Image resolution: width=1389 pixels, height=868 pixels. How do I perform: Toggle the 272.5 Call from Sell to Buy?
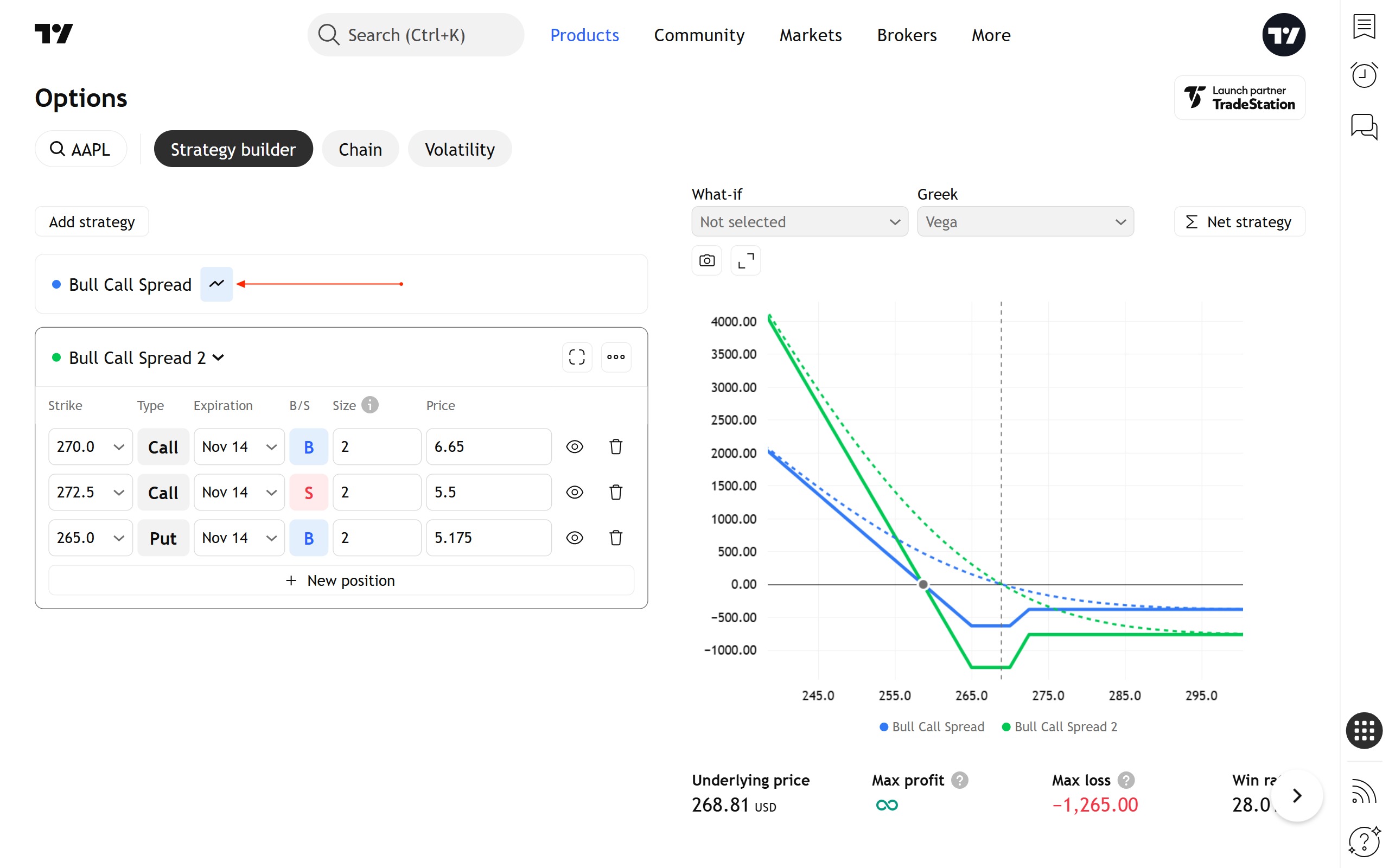308,492
